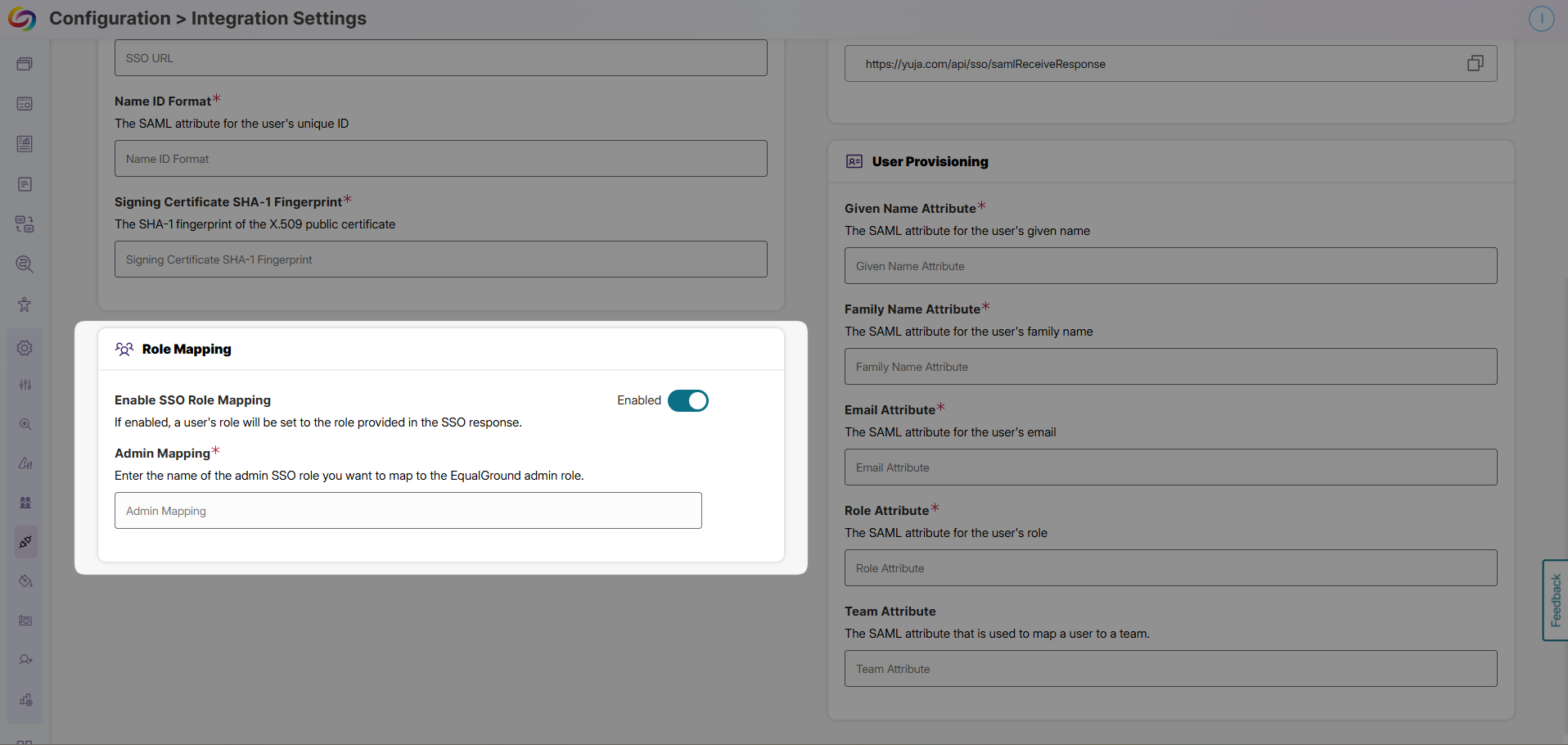
Task: Select the integrations plug icon in the sidebar
Action: [25, 541]
